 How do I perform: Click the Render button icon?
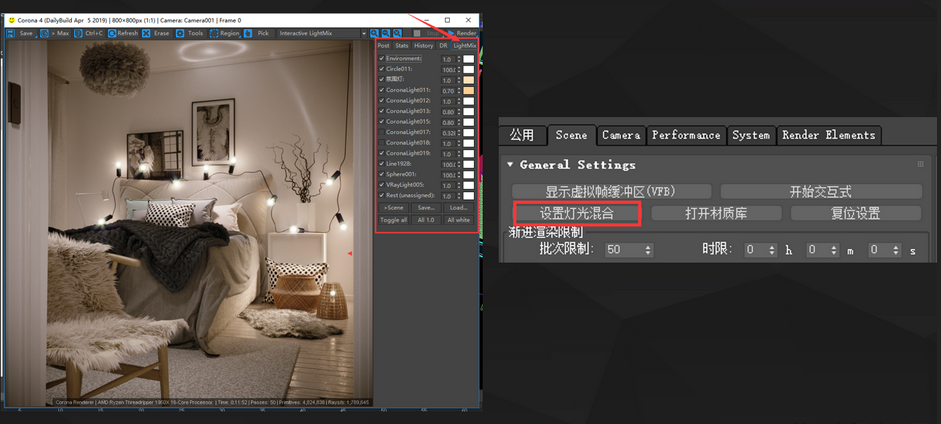[449, 33]
